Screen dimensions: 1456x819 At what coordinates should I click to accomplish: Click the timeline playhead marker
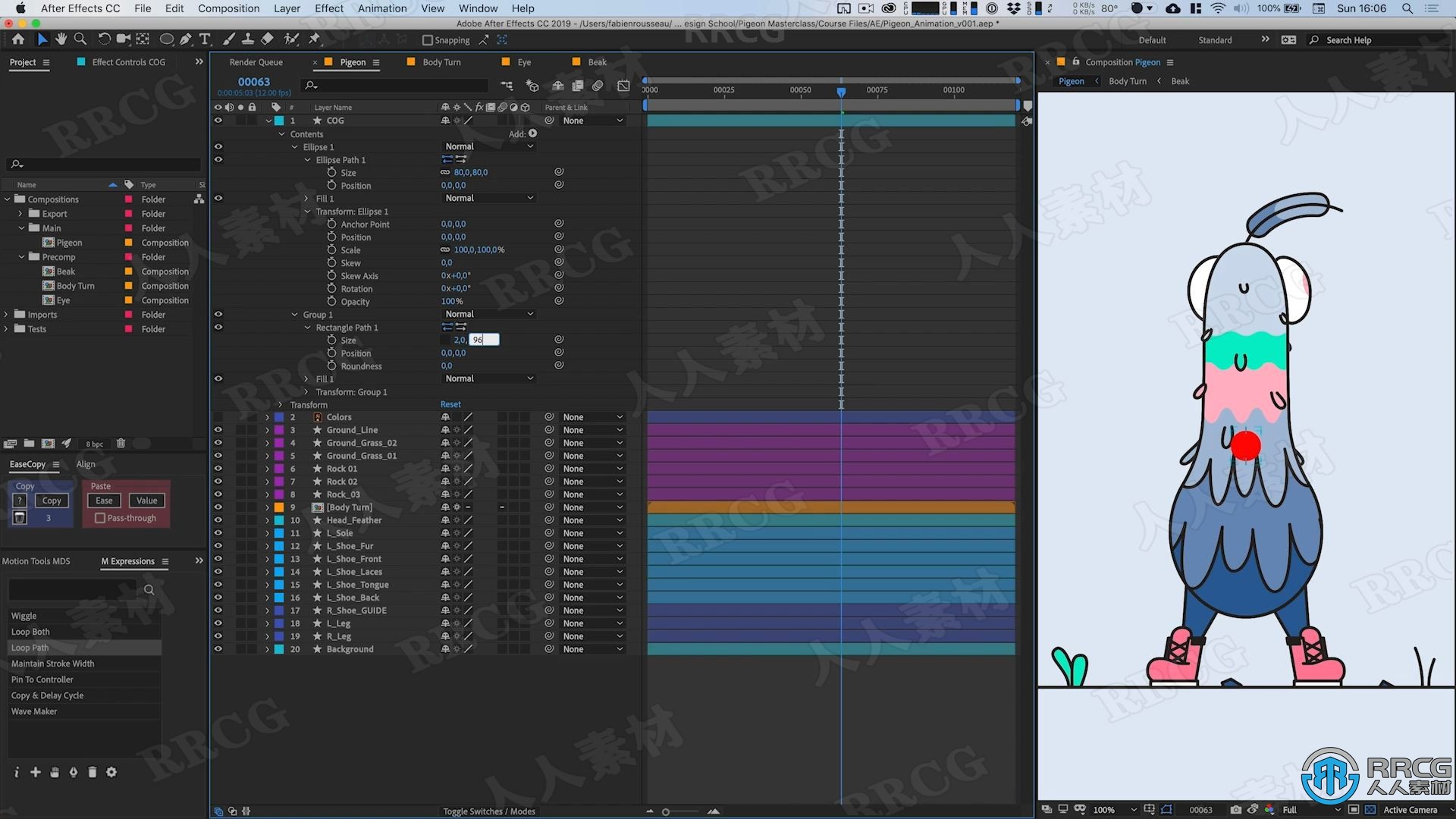[841, 91]
